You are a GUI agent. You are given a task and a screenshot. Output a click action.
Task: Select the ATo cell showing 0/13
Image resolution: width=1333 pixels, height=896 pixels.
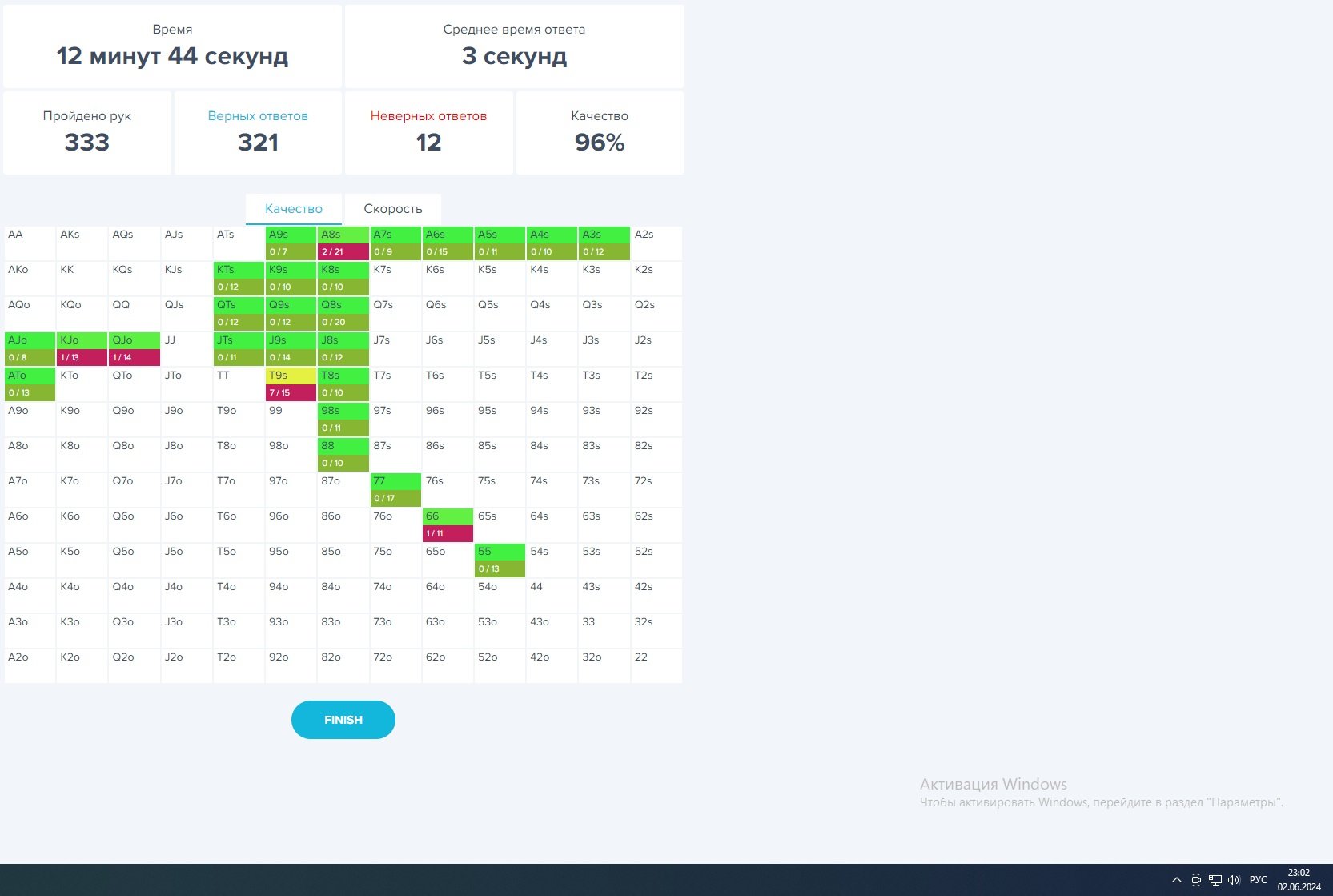[30, 384]
